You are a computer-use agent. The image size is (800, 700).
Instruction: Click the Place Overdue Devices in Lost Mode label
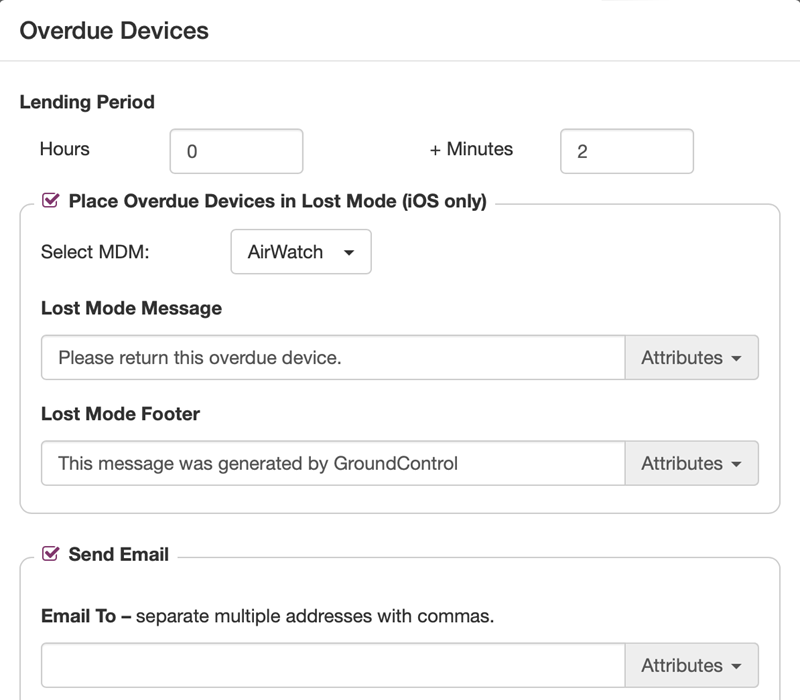(278, 201)
